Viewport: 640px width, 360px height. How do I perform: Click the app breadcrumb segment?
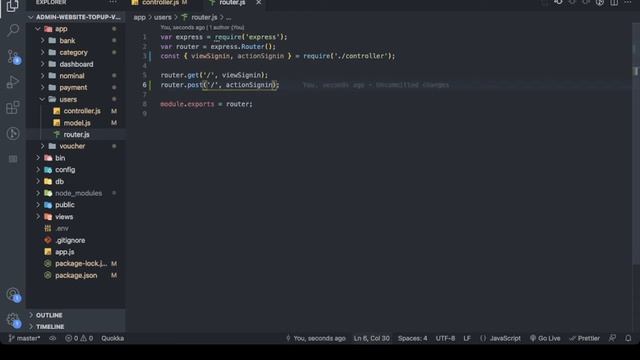tap(139, 17)
